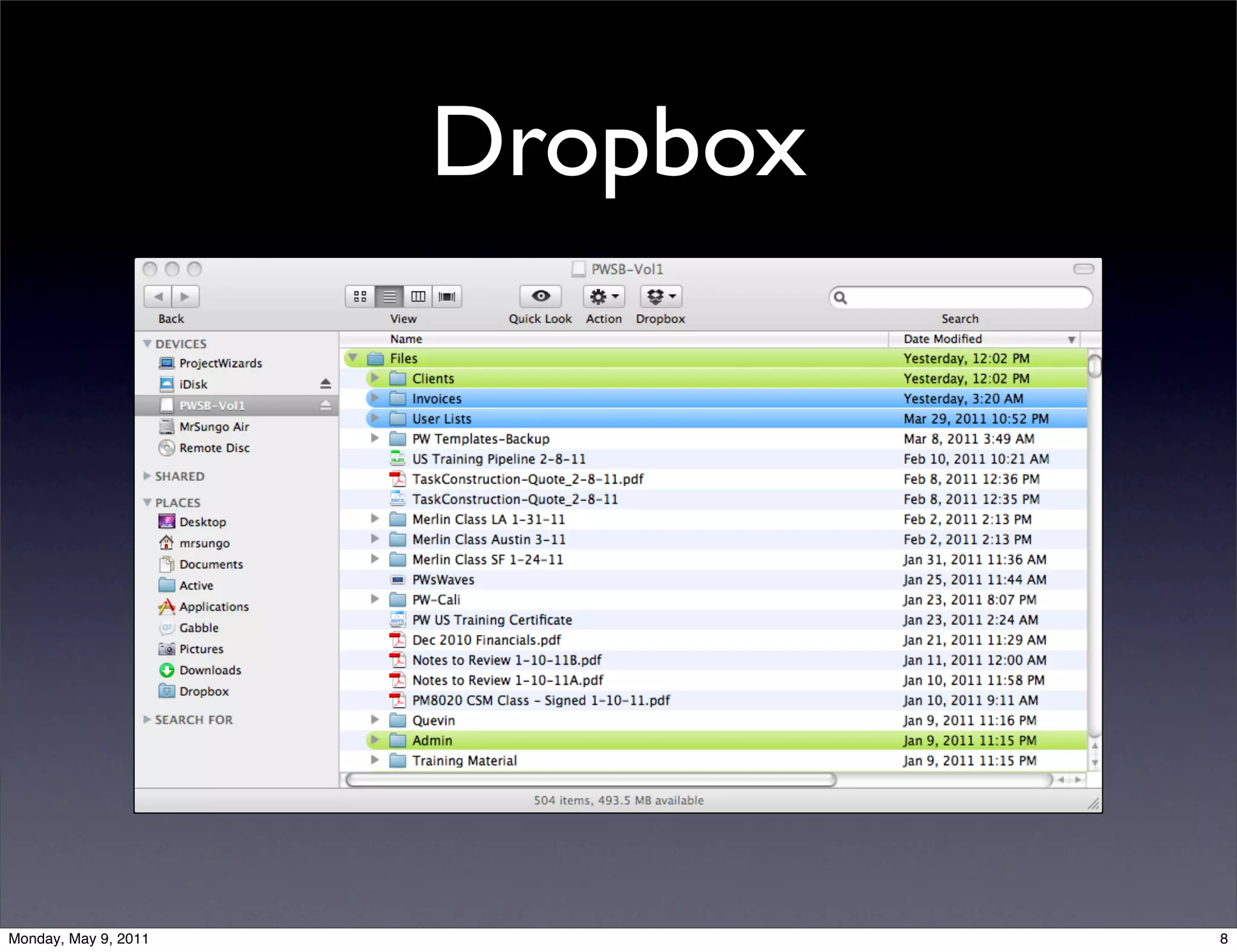Image resolution: width=1237 pixels, height=952 pixels.
Task: Click the vertical scrollbar thumb
Action: pos(1094,366)
